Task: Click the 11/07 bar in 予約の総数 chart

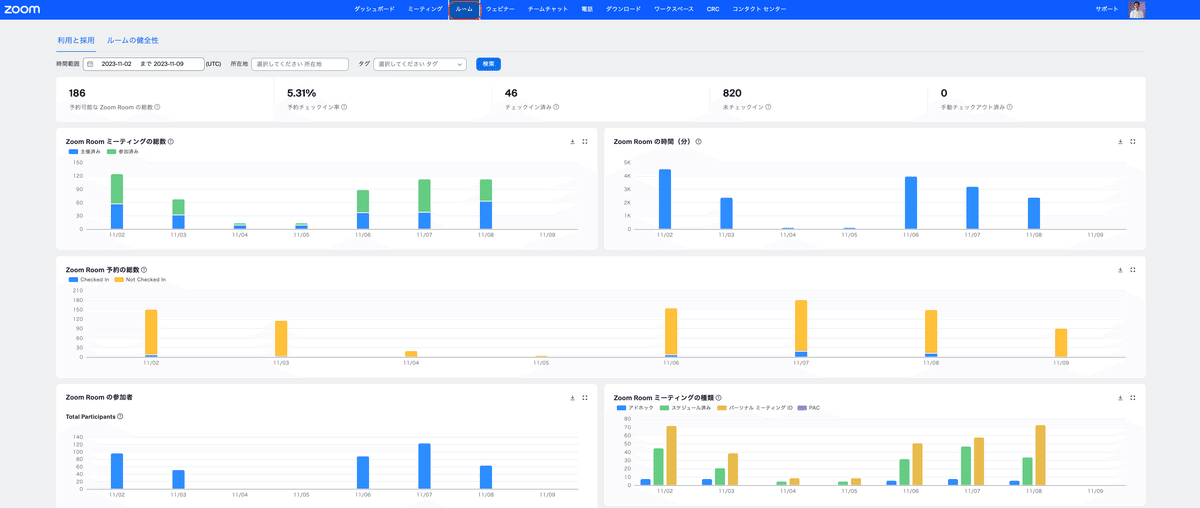Action: 801,329
